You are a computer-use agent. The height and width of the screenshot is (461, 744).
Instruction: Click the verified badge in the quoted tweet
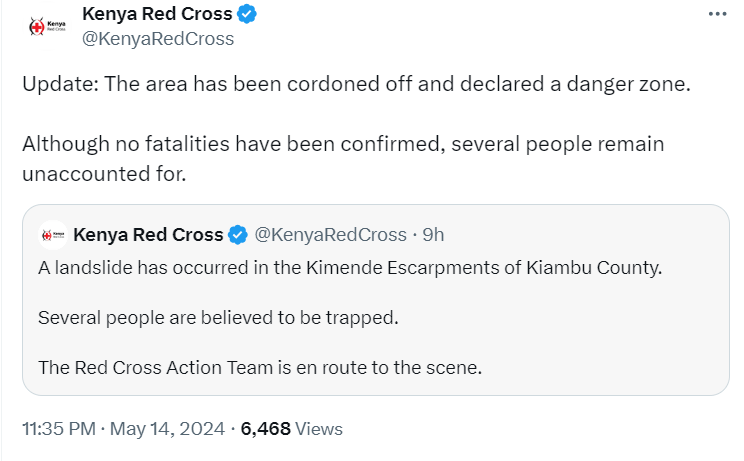[x=238, y=235]
